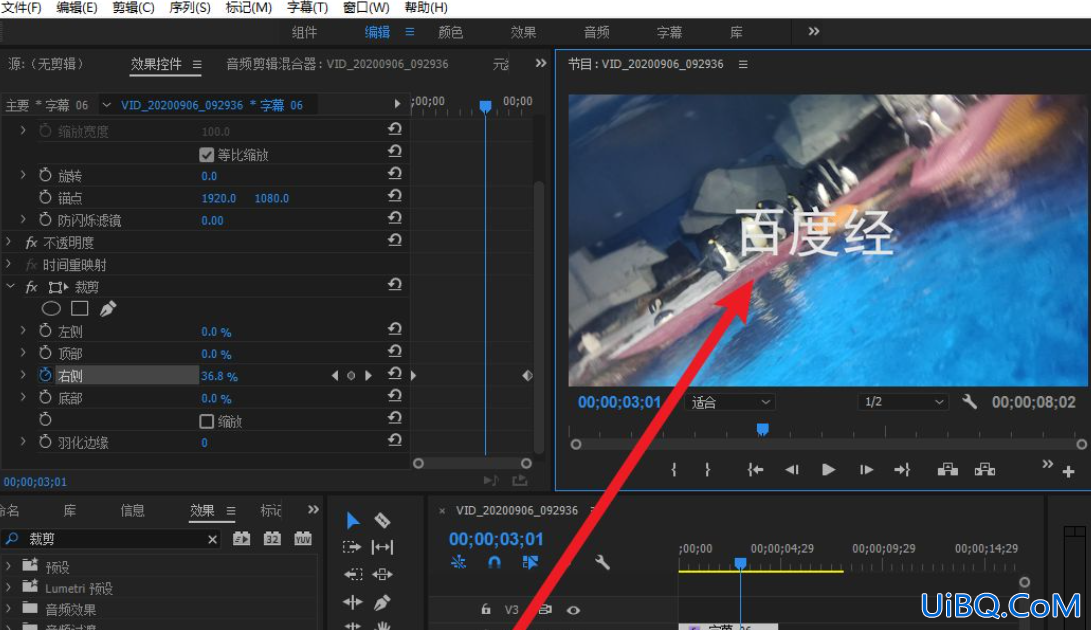Step forward one frame

pyautogui.click(x=866, y=470)
